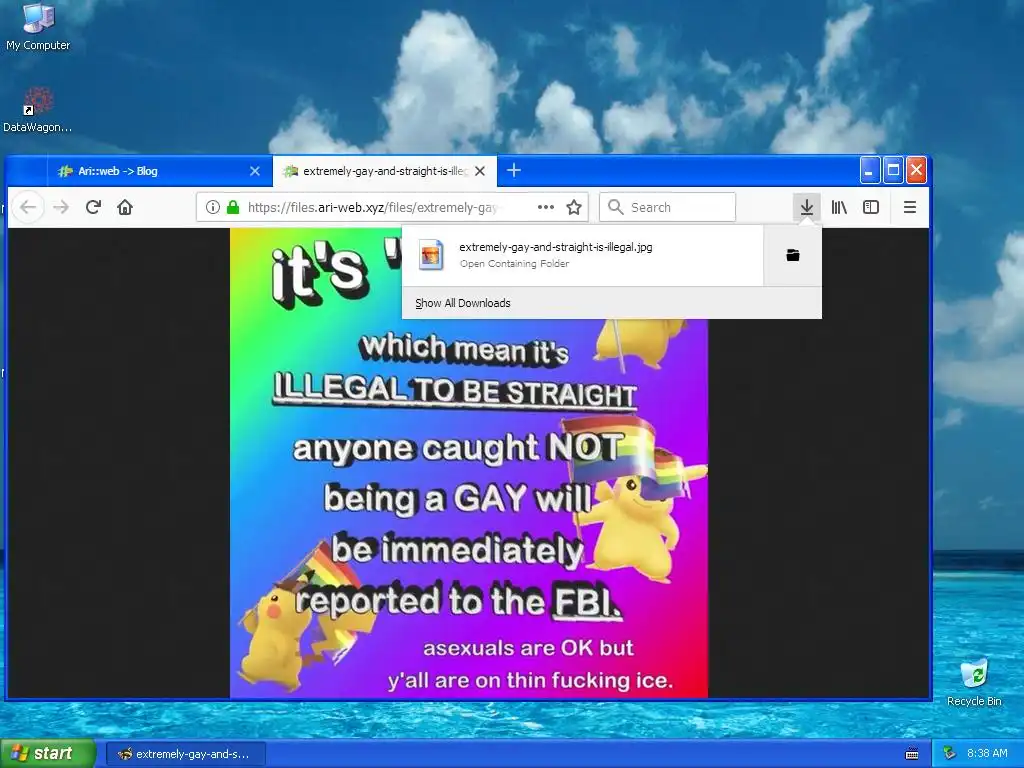Minimize the Firefox window
1024x768 pixels.
869,171
